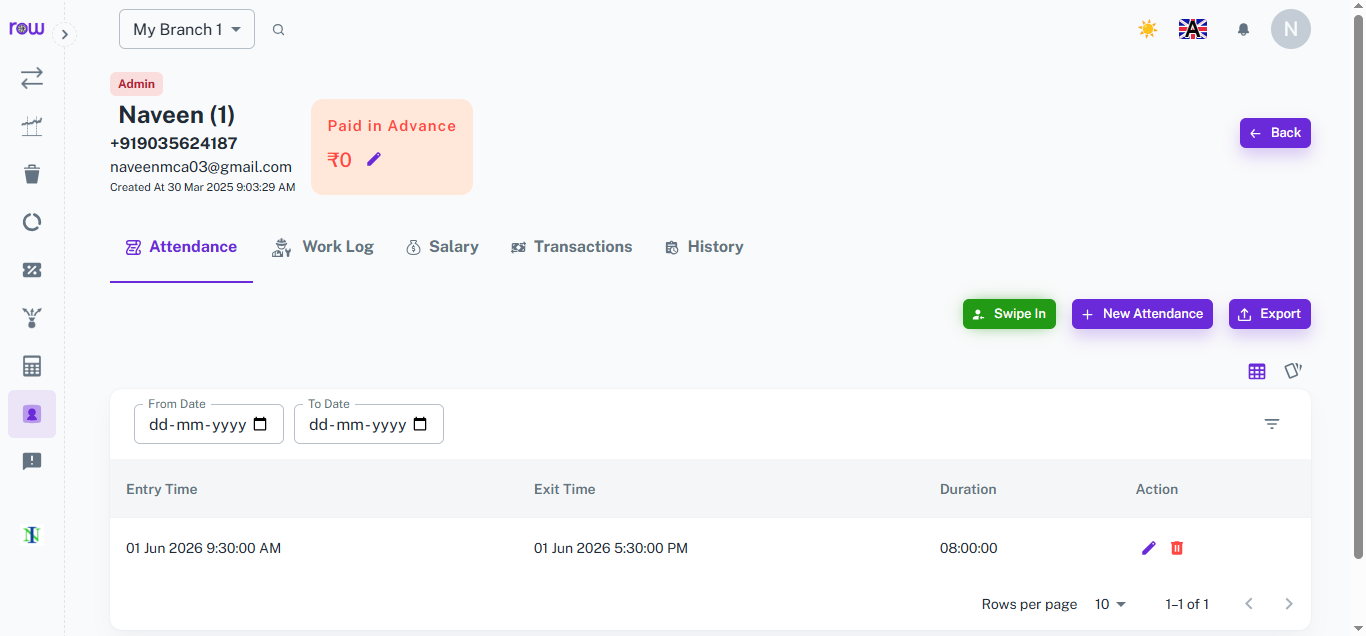Select the table grid view icon
This screenshot has height=636, width=1366.
(1257, 371)
